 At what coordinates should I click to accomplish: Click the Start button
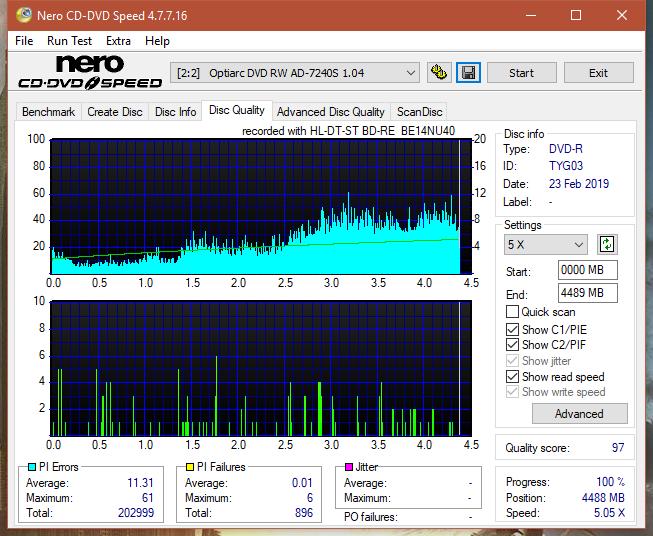click(521, 73)
